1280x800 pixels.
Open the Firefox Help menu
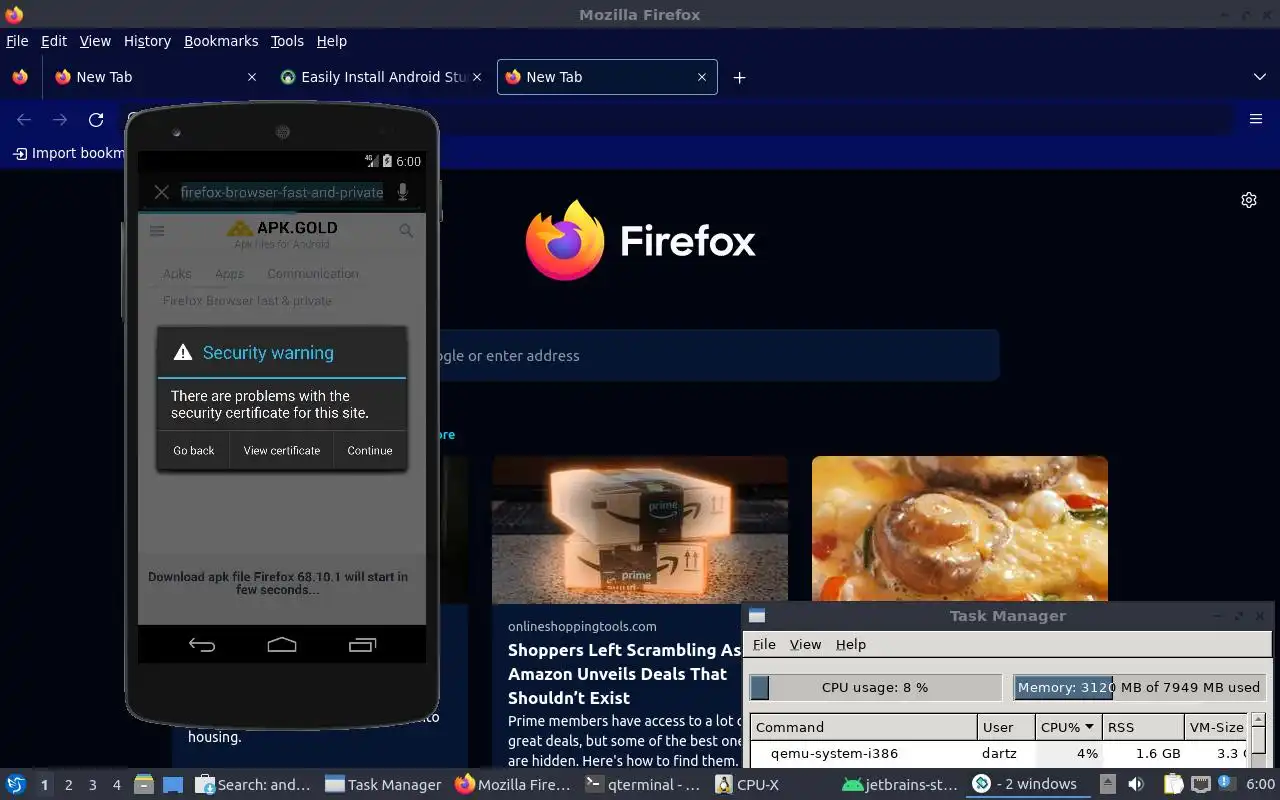point(332,41)
